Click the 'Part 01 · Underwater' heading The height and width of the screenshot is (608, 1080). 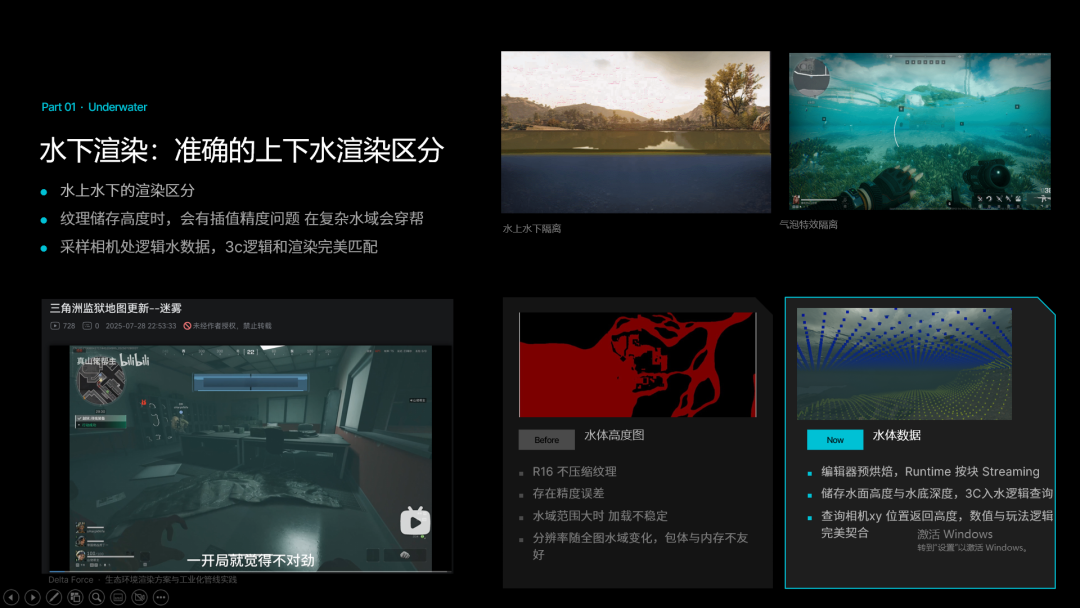pyautogui.click(x=94, y=107)
